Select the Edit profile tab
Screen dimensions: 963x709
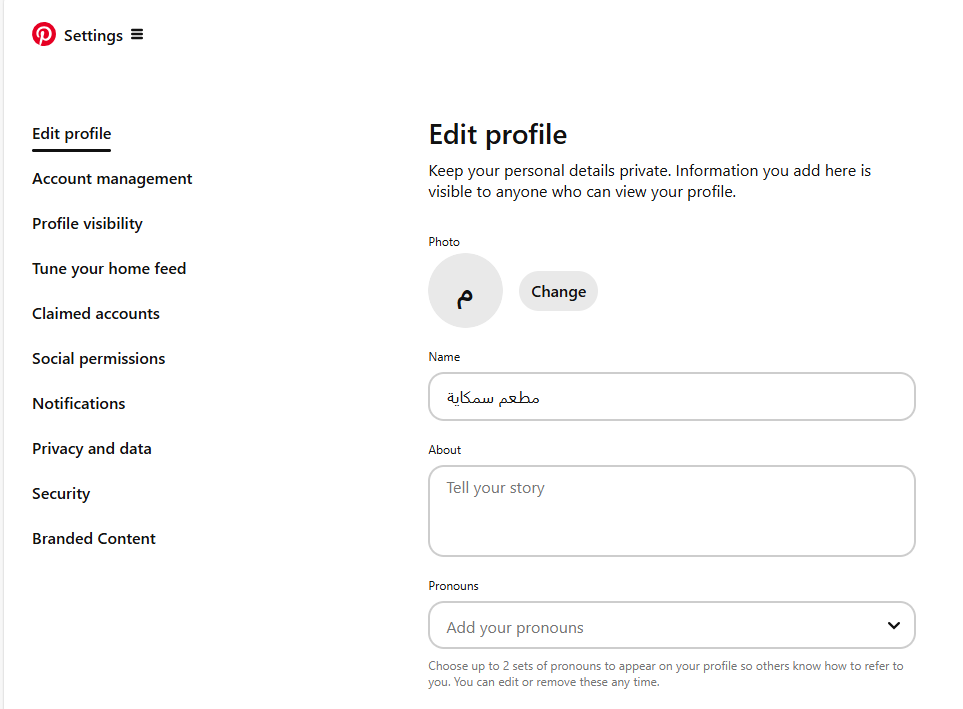pos(72,134)
